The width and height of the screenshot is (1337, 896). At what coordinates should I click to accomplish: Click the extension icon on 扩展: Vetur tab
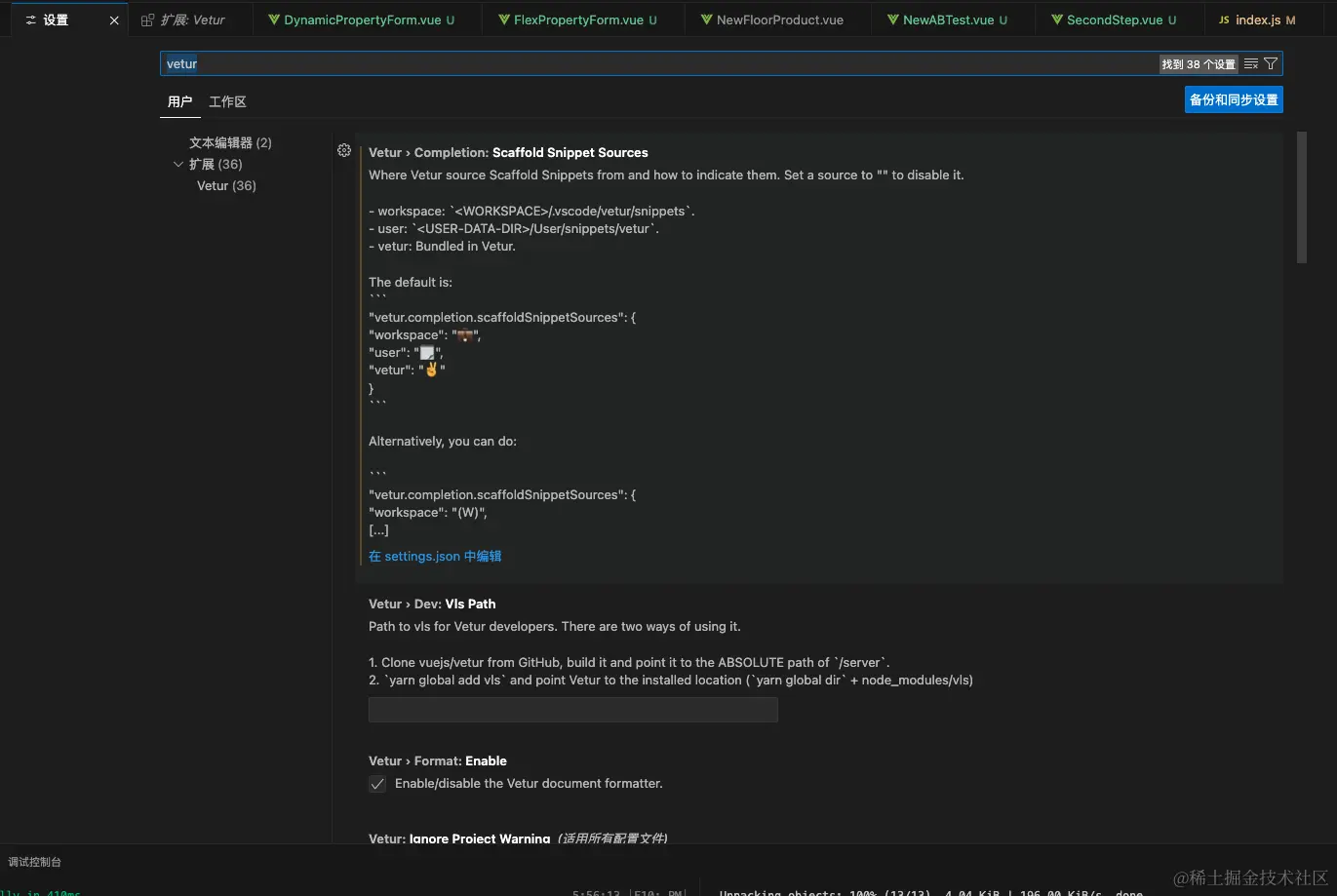point(147,19)
